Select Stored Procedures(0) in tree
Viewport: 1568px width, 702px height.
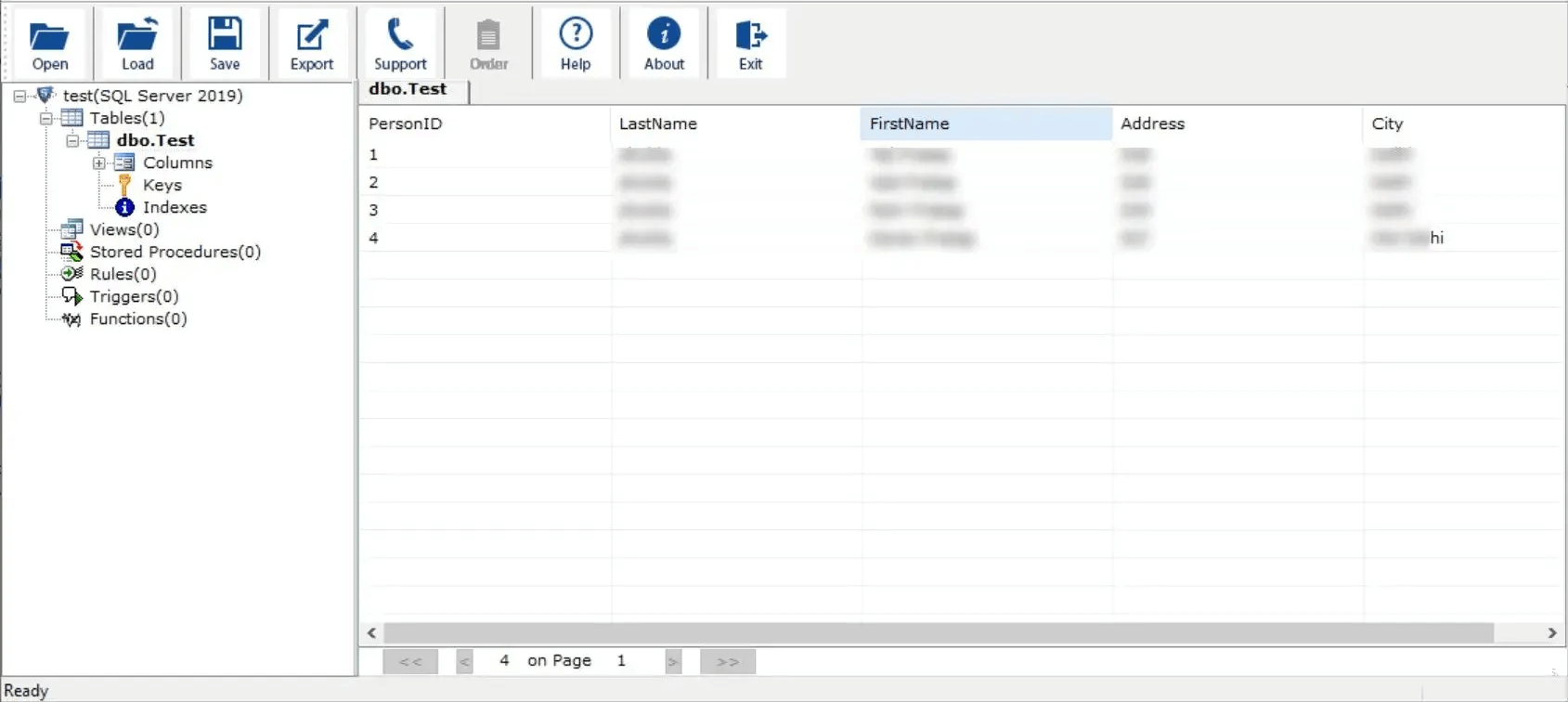tap(175, 252)
